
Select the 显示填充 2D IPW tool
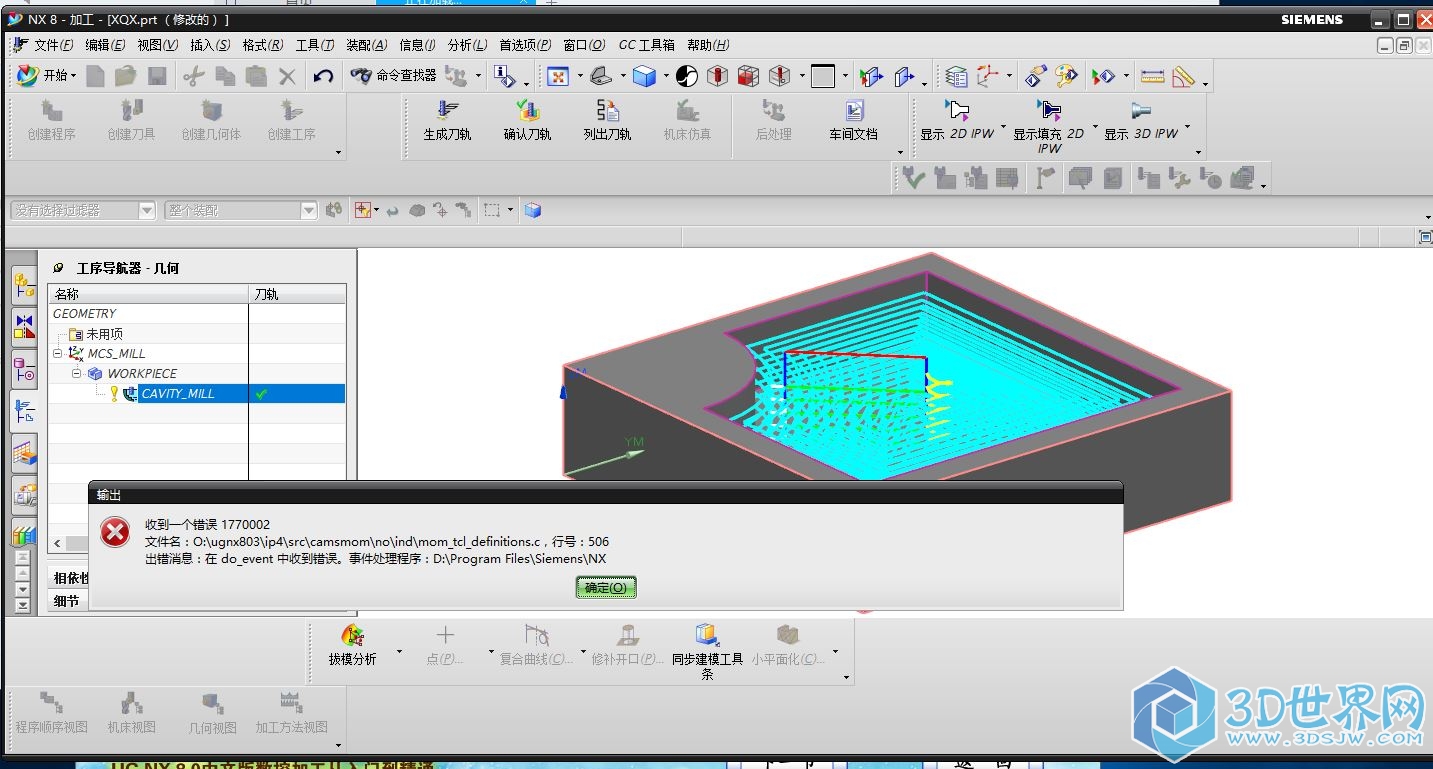pos(1048,125)
